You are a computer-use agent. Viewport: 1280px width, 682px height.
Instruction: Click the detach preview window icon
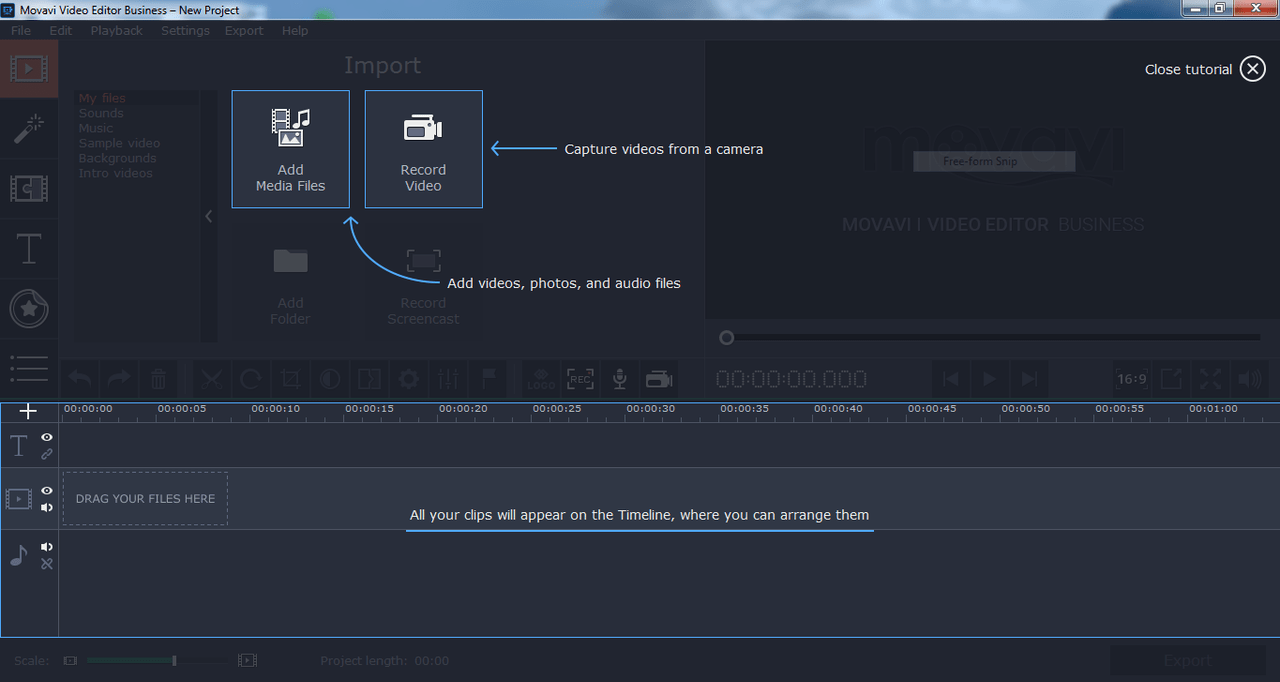coord(1171,379)
